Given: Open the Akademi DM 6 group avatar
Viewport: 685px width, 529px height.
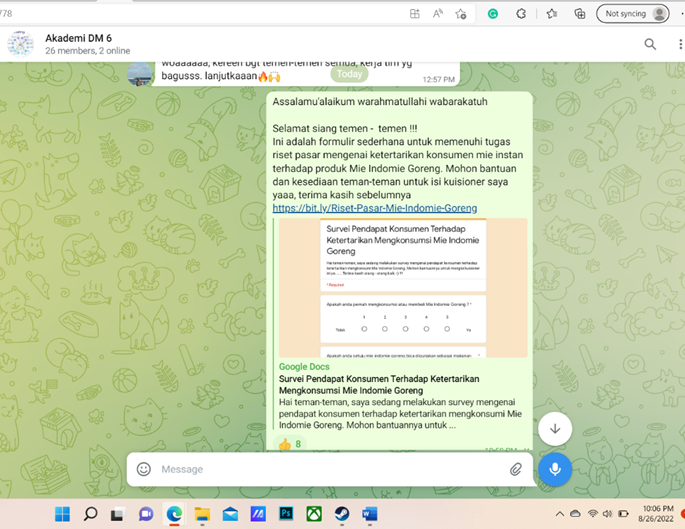Looking at the screenshot, I should click(x=20, y=44).
